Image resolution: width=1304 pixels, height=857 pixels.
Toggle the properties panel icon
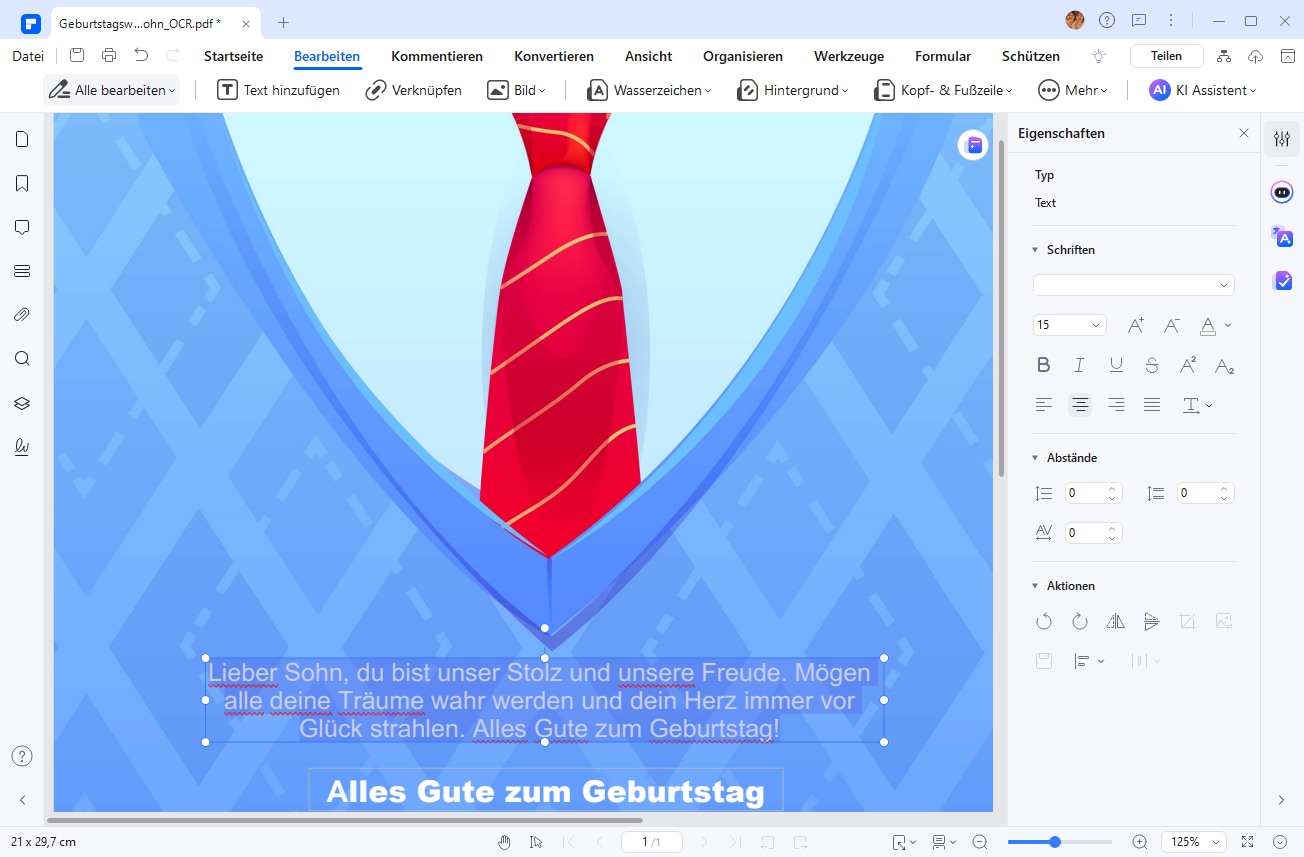click(x=1282, y=140)
